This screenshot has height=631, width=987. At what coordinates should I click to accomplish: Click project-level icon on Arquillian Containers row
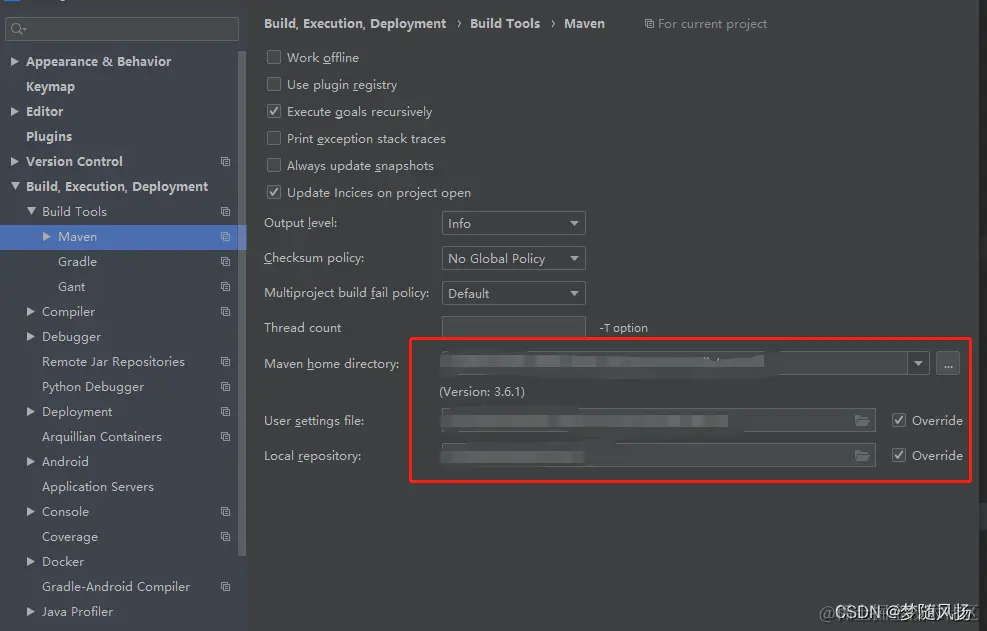(225, 436)
